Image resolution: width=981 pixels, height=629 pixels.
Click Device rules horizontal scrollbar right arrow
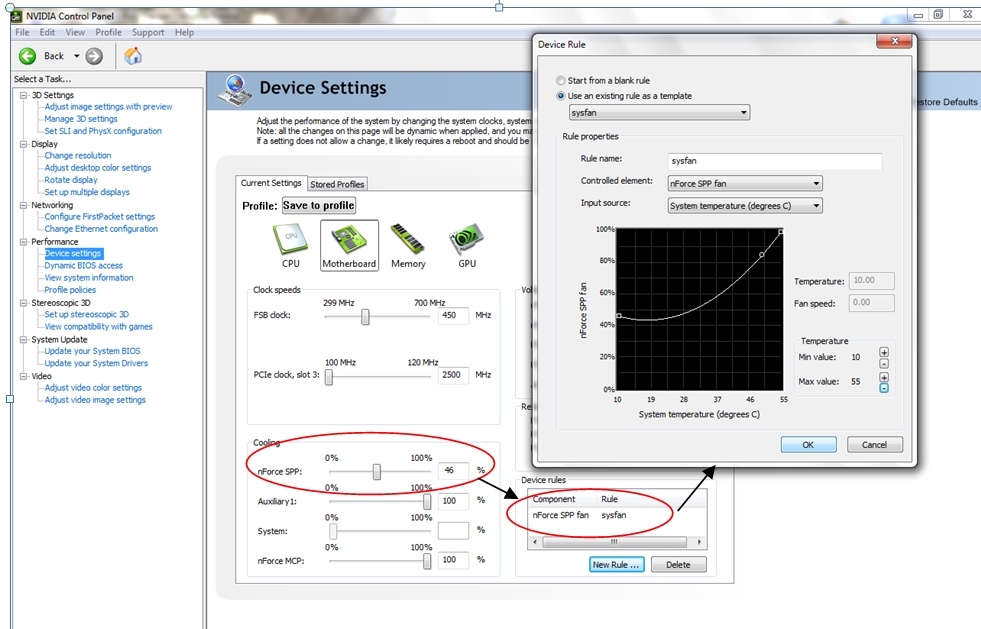click(699, 542)
